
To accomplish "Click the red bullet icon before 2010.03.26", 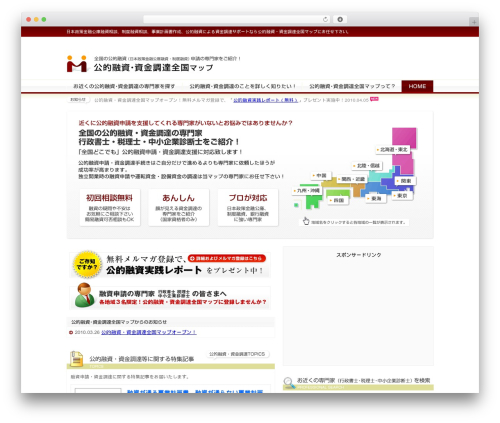I will click(71, 332).
